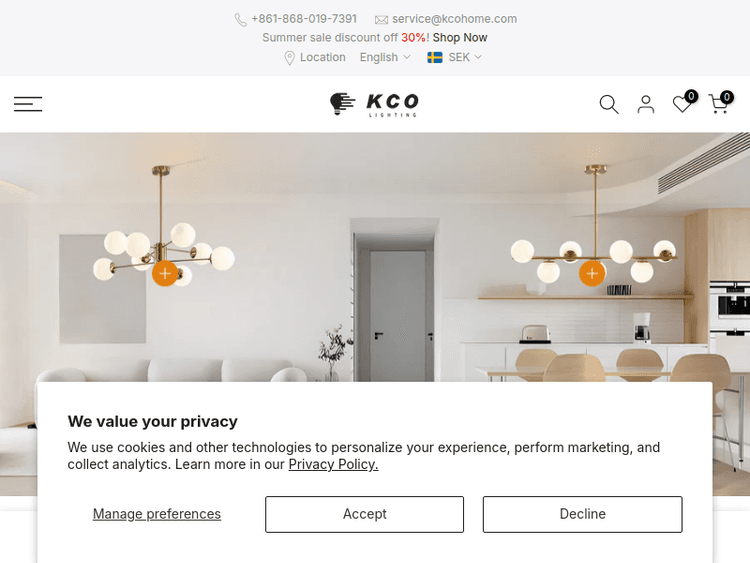Click the Swedish flag currency selector
The width and height of the screenshot is (750, 563).
click(x=435, y=57)
